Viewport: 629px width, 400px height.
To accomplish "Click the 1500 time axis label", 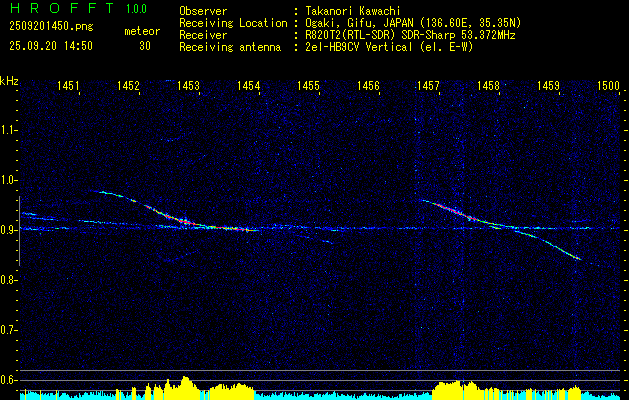I will [609, 85].
